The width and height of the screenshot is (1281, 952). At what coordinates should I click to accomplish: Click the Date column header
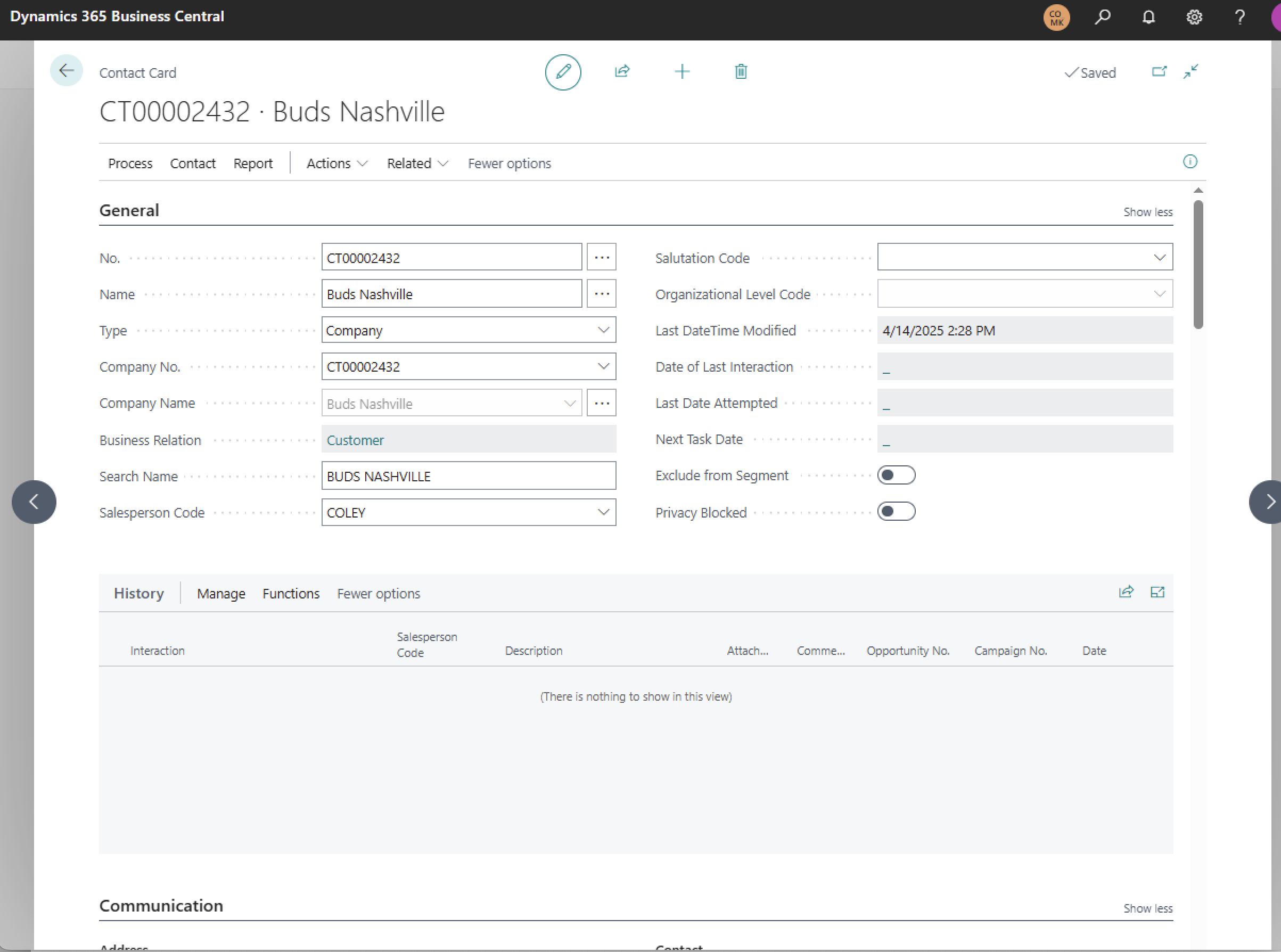(1094, 651)
